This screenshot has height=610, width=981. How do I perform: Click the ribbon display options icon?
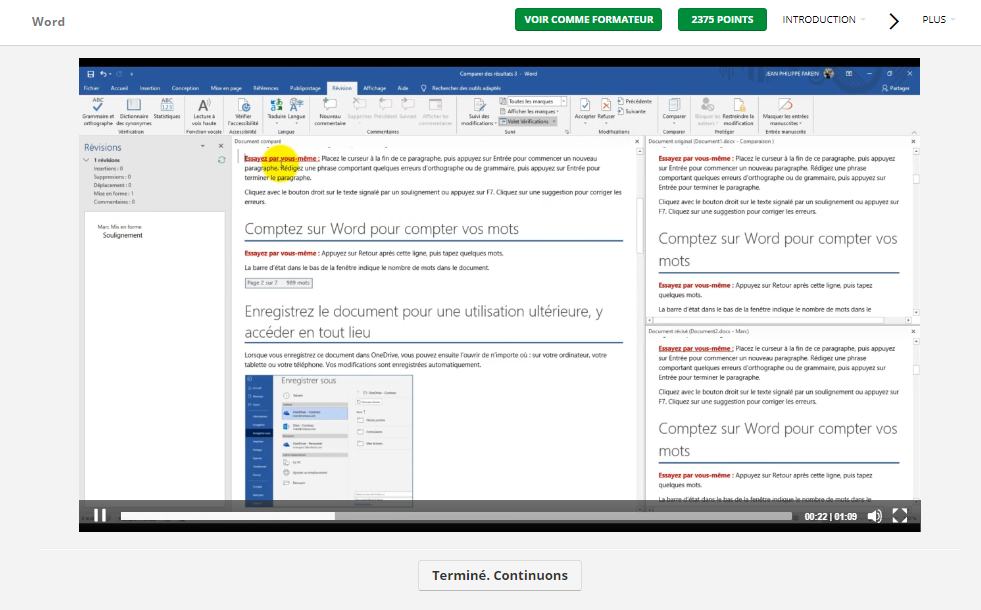[849, 74]
